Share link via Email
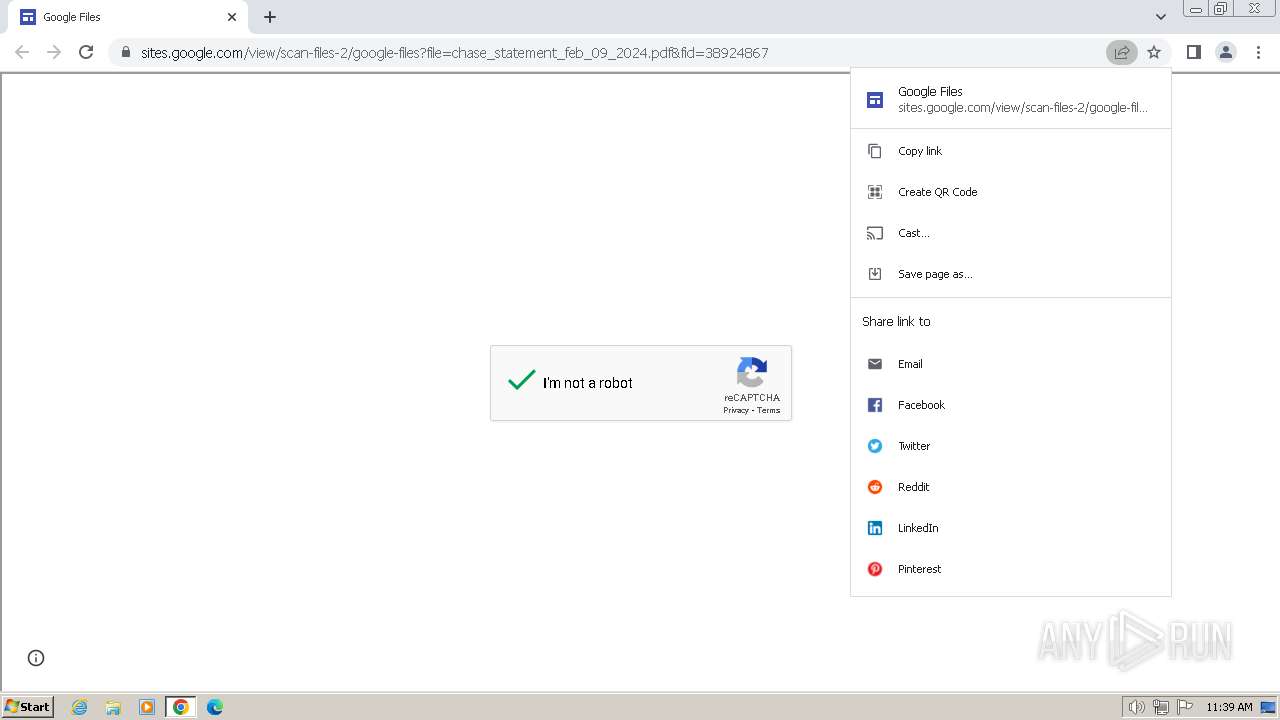The height and width of the screenshot is (720, 1280). 1010,364
